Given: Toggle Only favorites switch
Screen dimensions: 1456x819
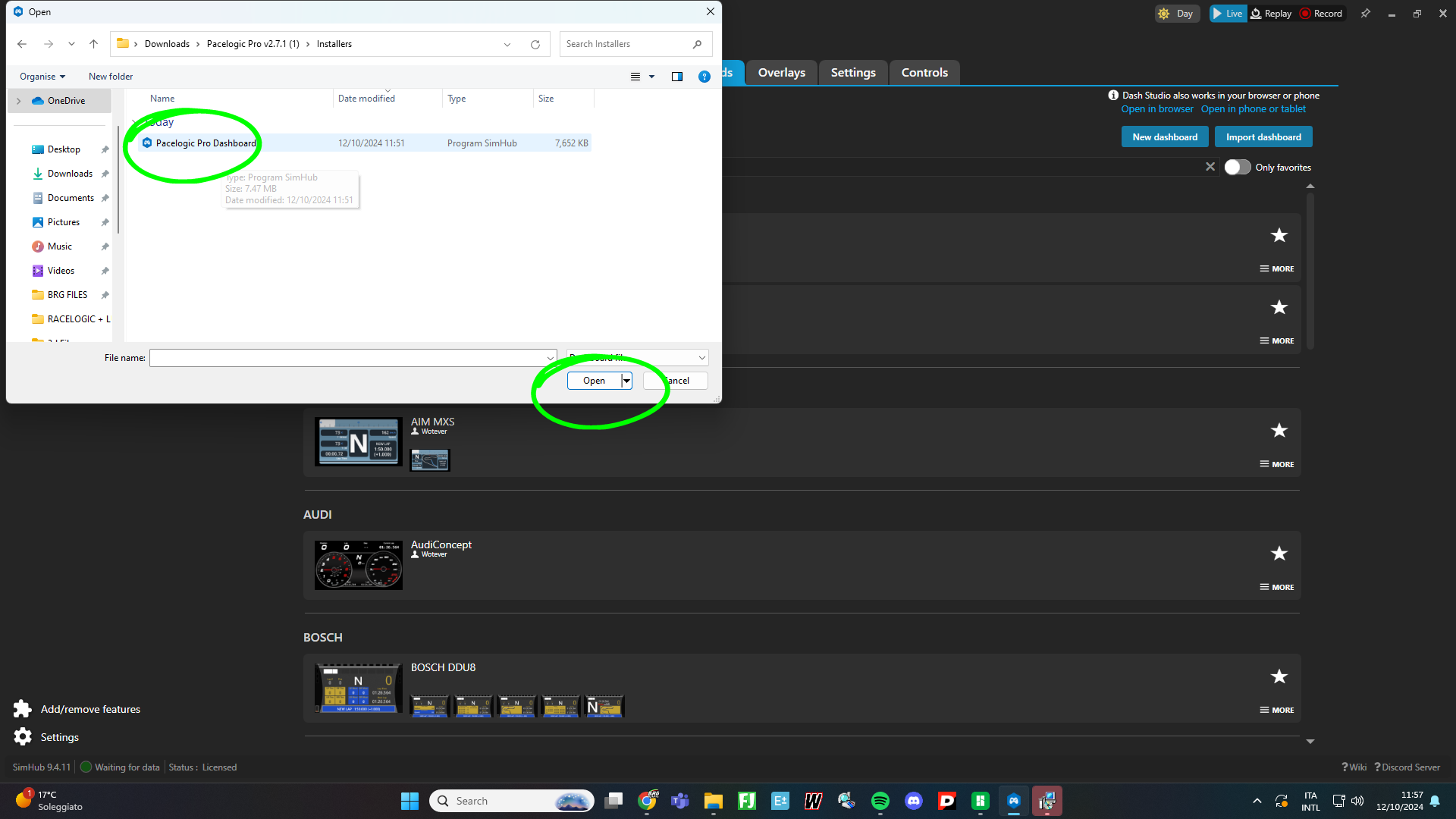Looking at the screenshot, I should tap(1237, 168).
